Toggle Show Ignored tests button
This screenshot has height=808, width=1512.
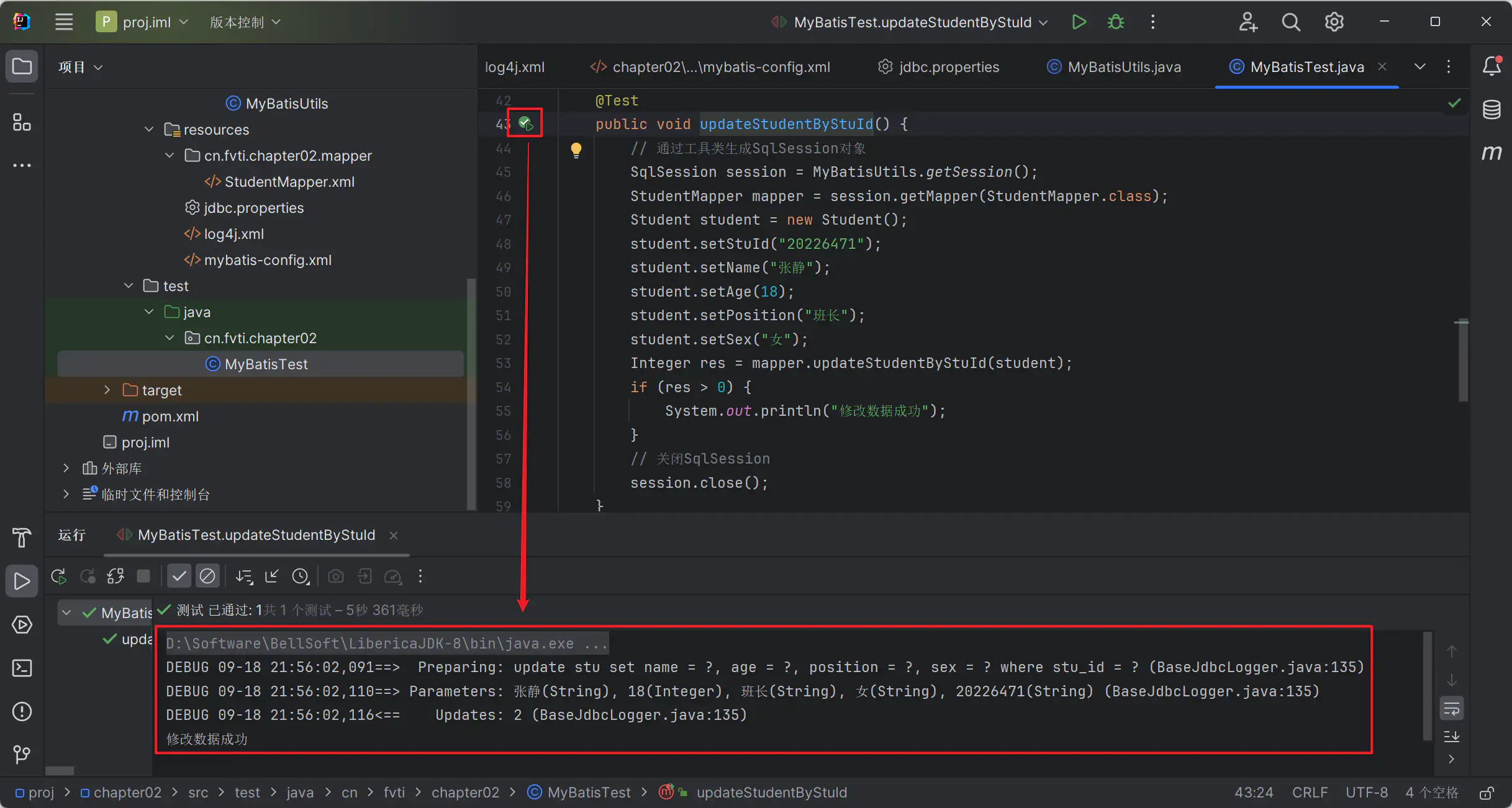(207, 577)
